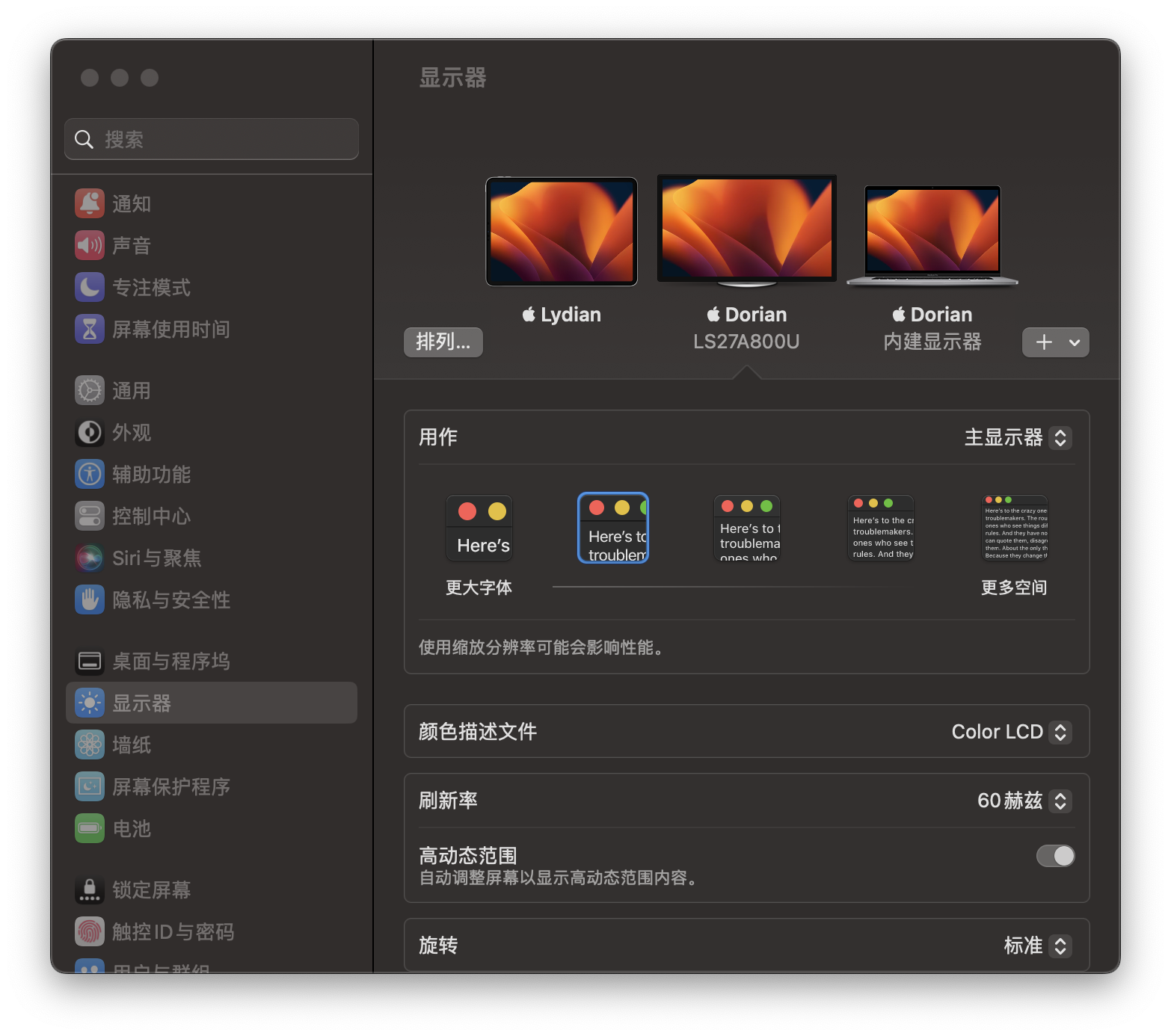This screenshot has height=1036, width=1171.
Task: Open 辅助功能 accessibility icon
Action: [90, 474]
